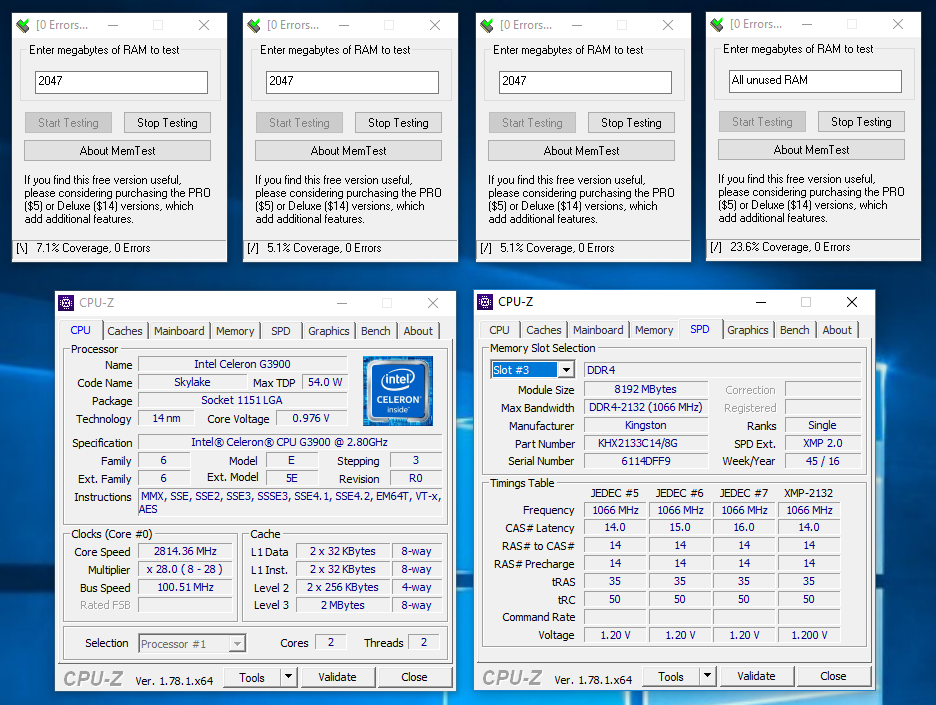Viewport: 936px width, 705px height.
Task: Open About MemTest in third MemTest window
Action: [x=581, y=150]
